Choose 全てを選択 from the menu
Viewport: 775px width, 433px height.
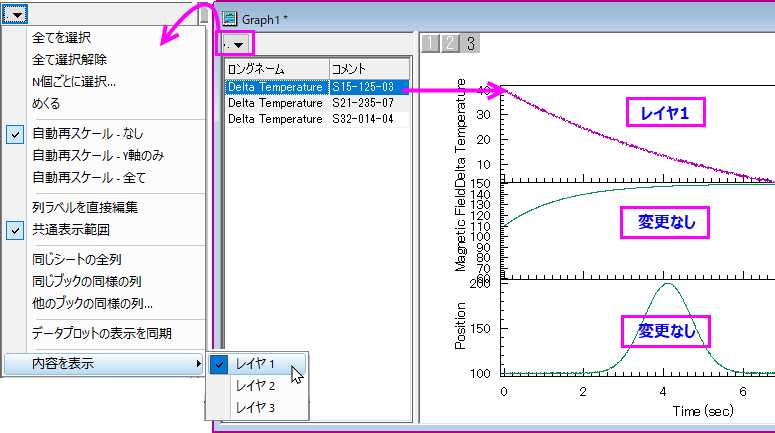[x=61, y=38]
